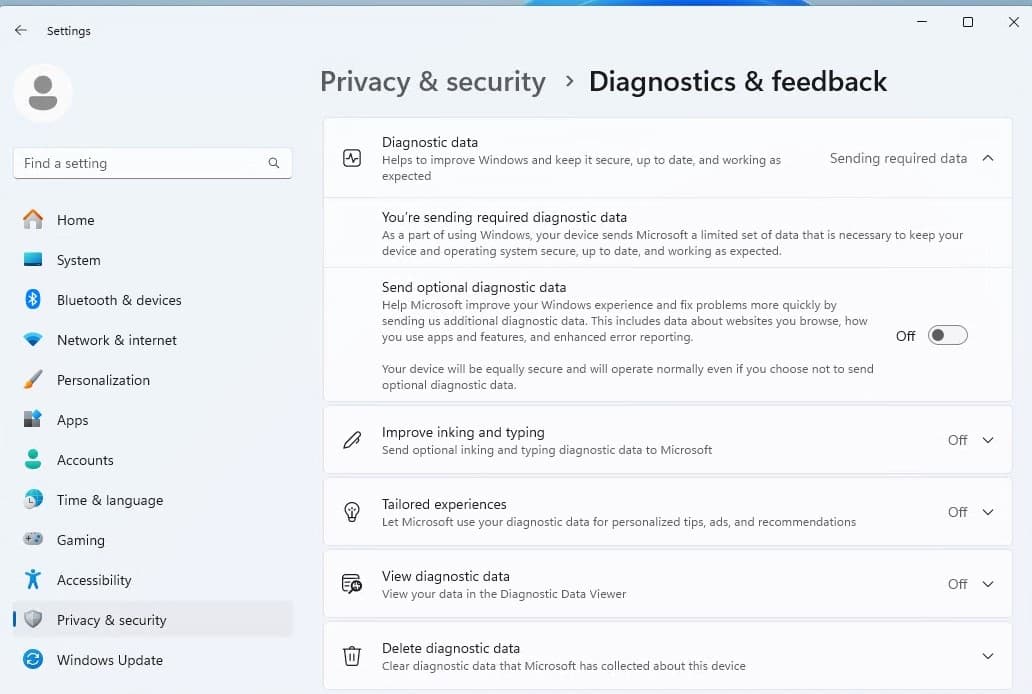This screenshot has width=1032, height=694.
Task: Click the back arrow in Settings header
Action: (x=21, y=31)
